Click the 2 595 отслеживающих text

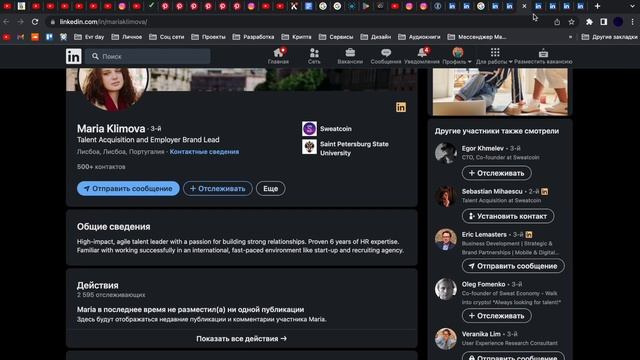pyautogui.click(x=111, y=295)
